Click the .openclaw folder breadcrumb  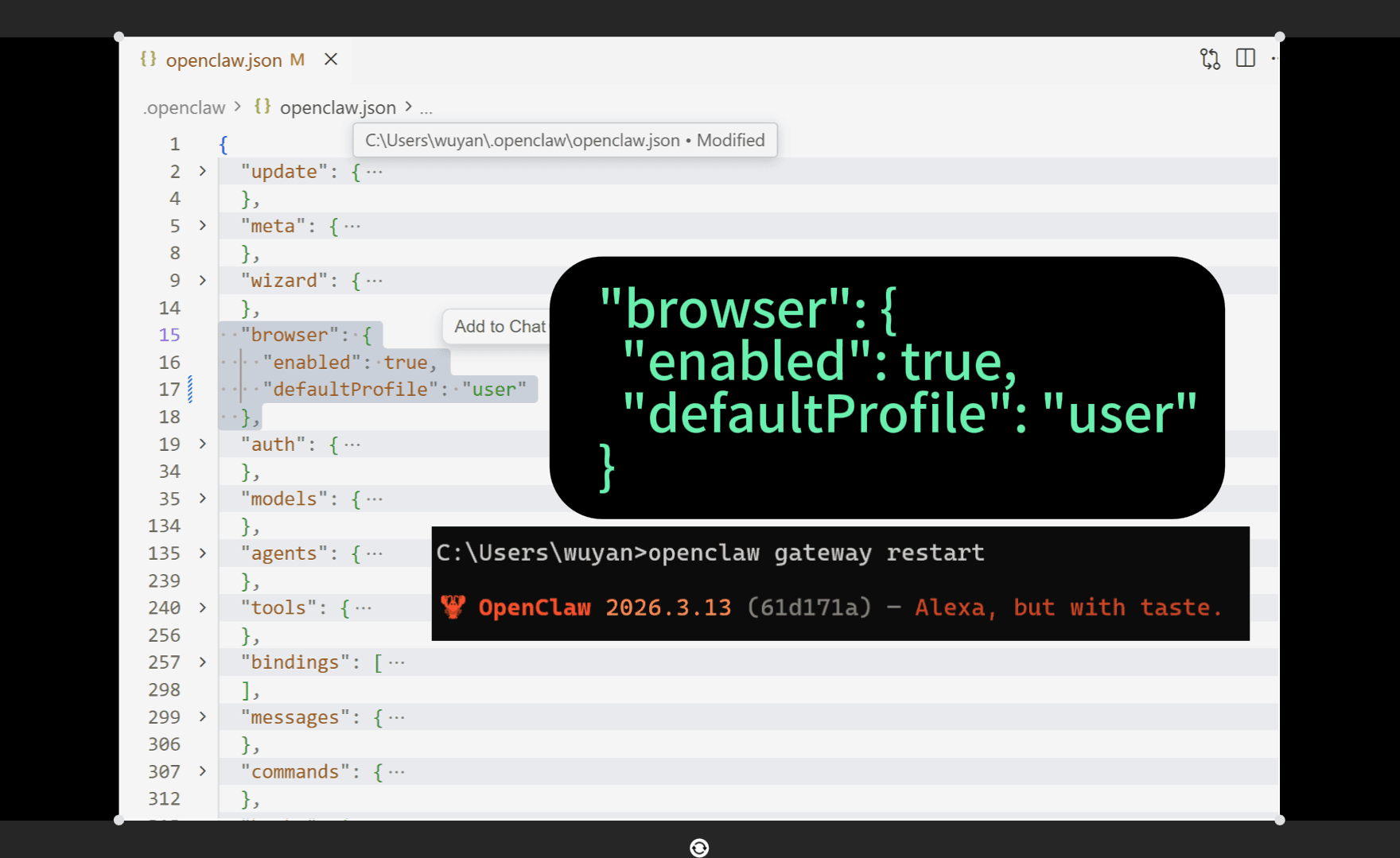tap(185, 107)
